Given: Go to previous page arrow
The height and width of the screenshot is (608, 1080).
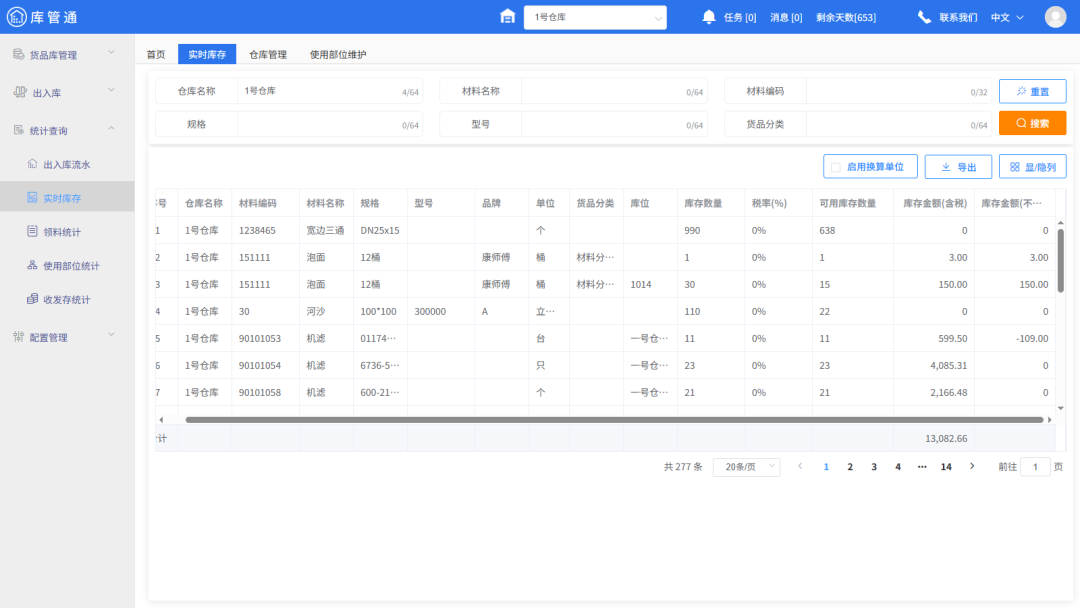Looking at the screenshot, I should 800,466.
